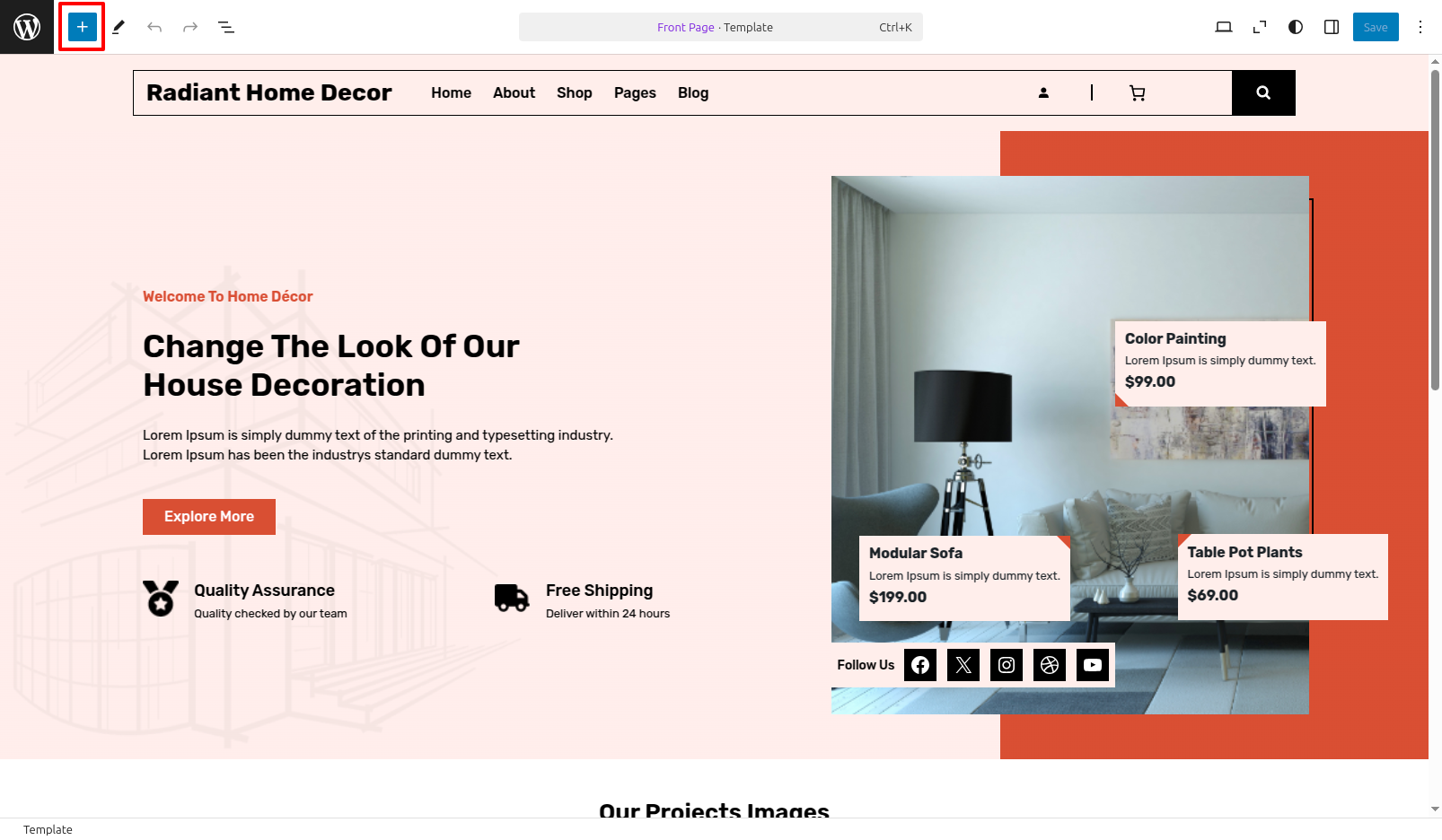Click the Shop navigation item
1442x840 pixels.
pos(575,92)
